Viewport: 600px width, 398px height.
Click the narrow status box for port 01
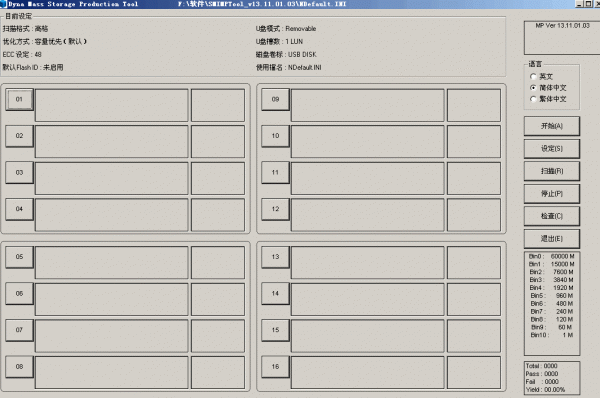[x=218, y=105]
